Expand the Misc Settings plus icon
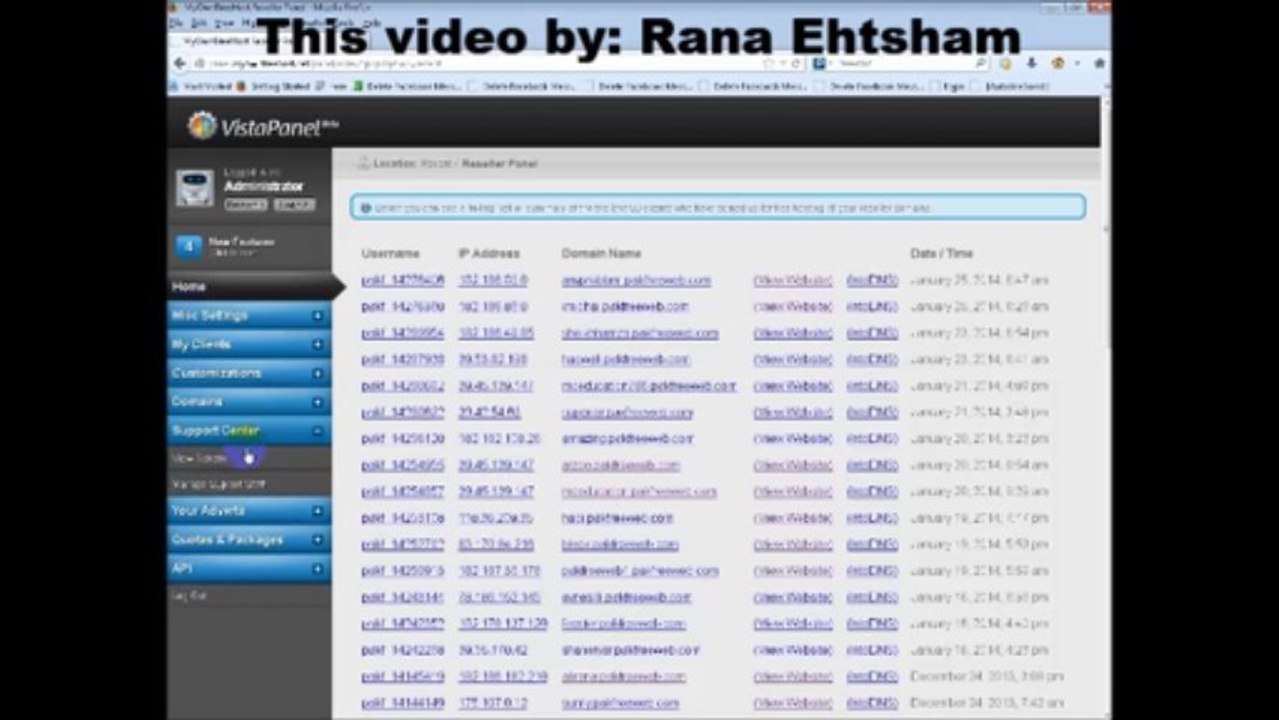Image resolution: width=1279 pixels, height=720 pixels. point(317,316)
